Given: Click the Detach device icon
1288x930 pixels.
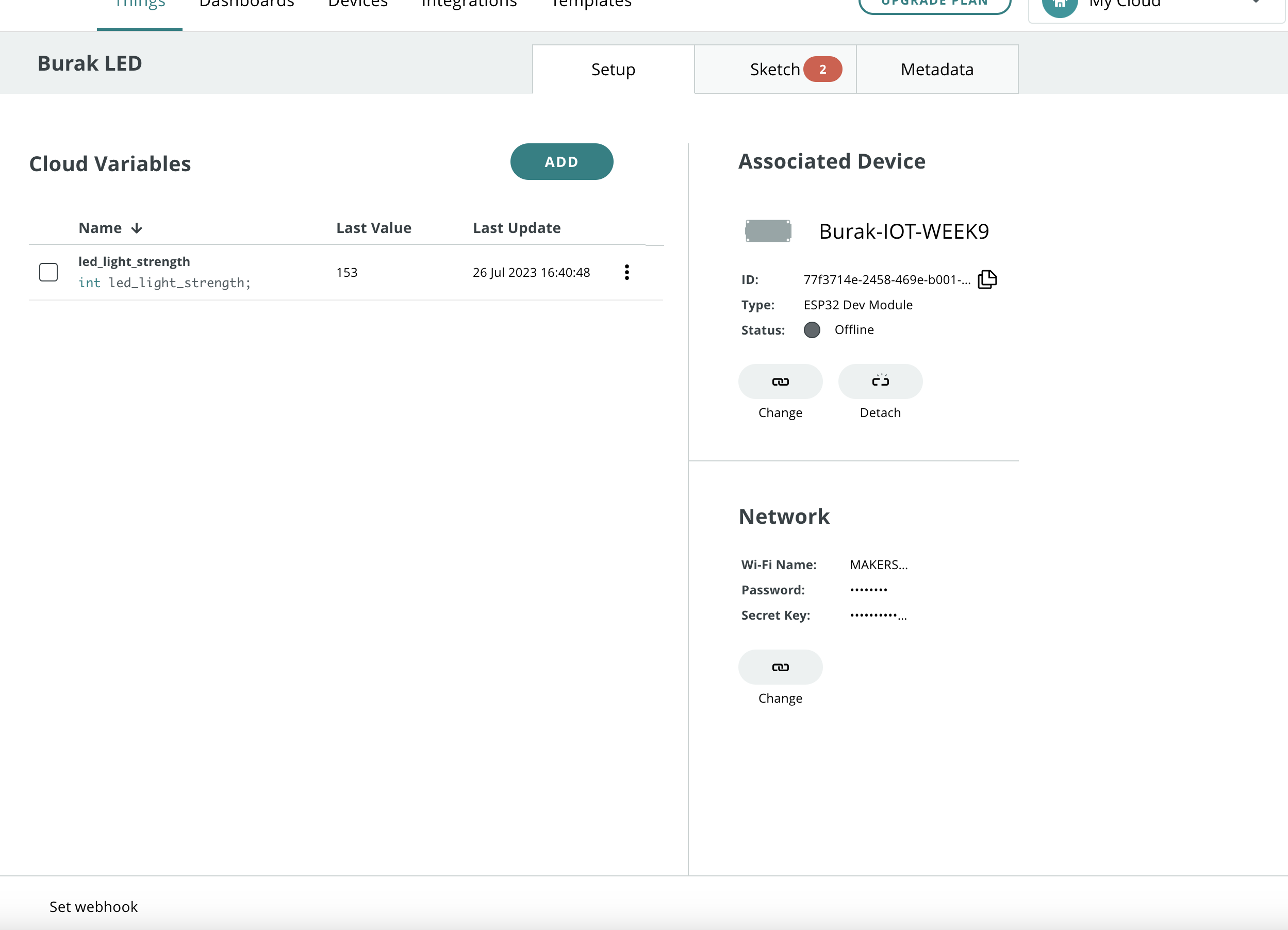Looking at the screenshot, I should 880,381.
